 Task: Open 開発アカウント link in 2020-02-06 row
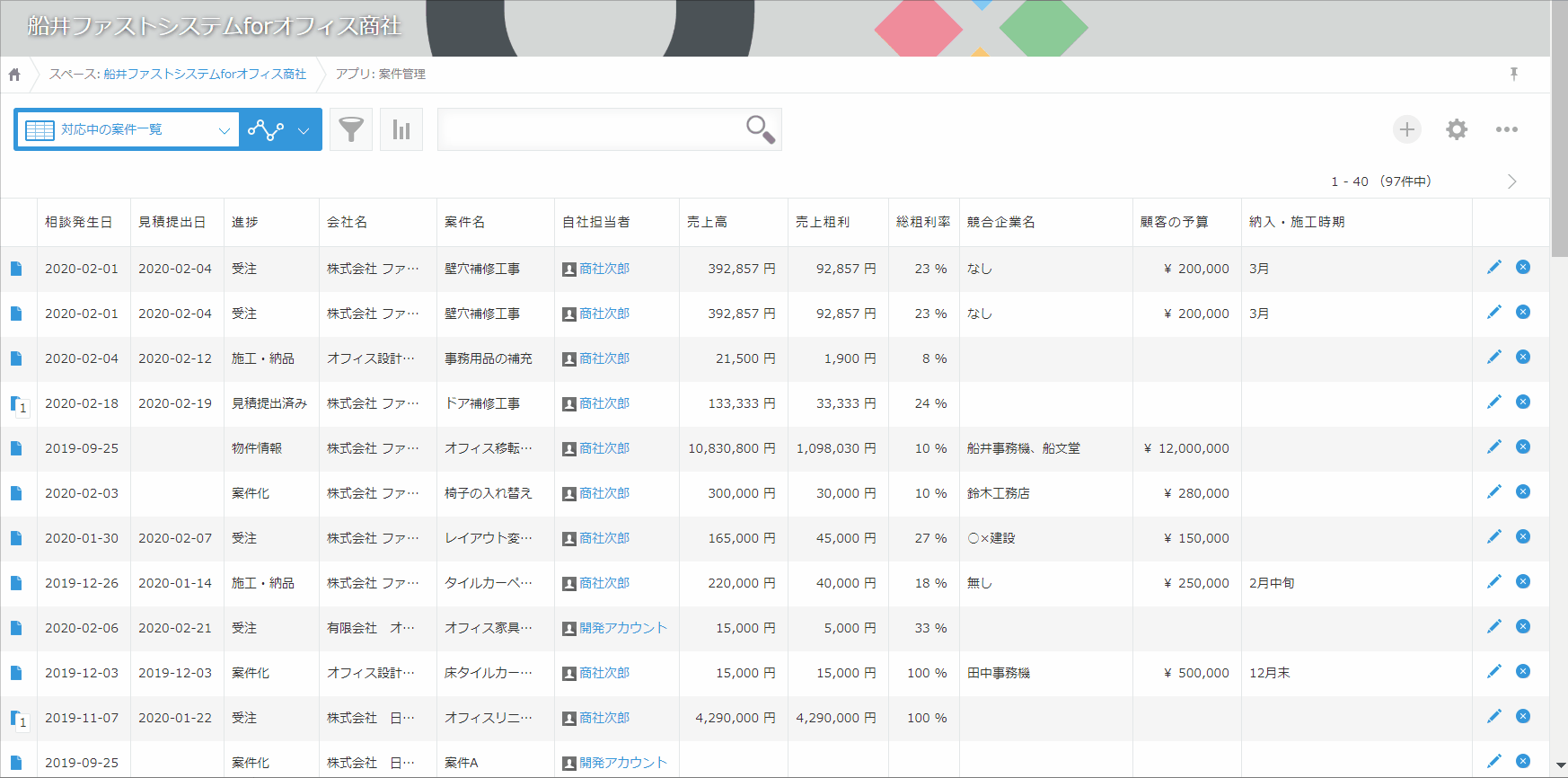(623, 628)
